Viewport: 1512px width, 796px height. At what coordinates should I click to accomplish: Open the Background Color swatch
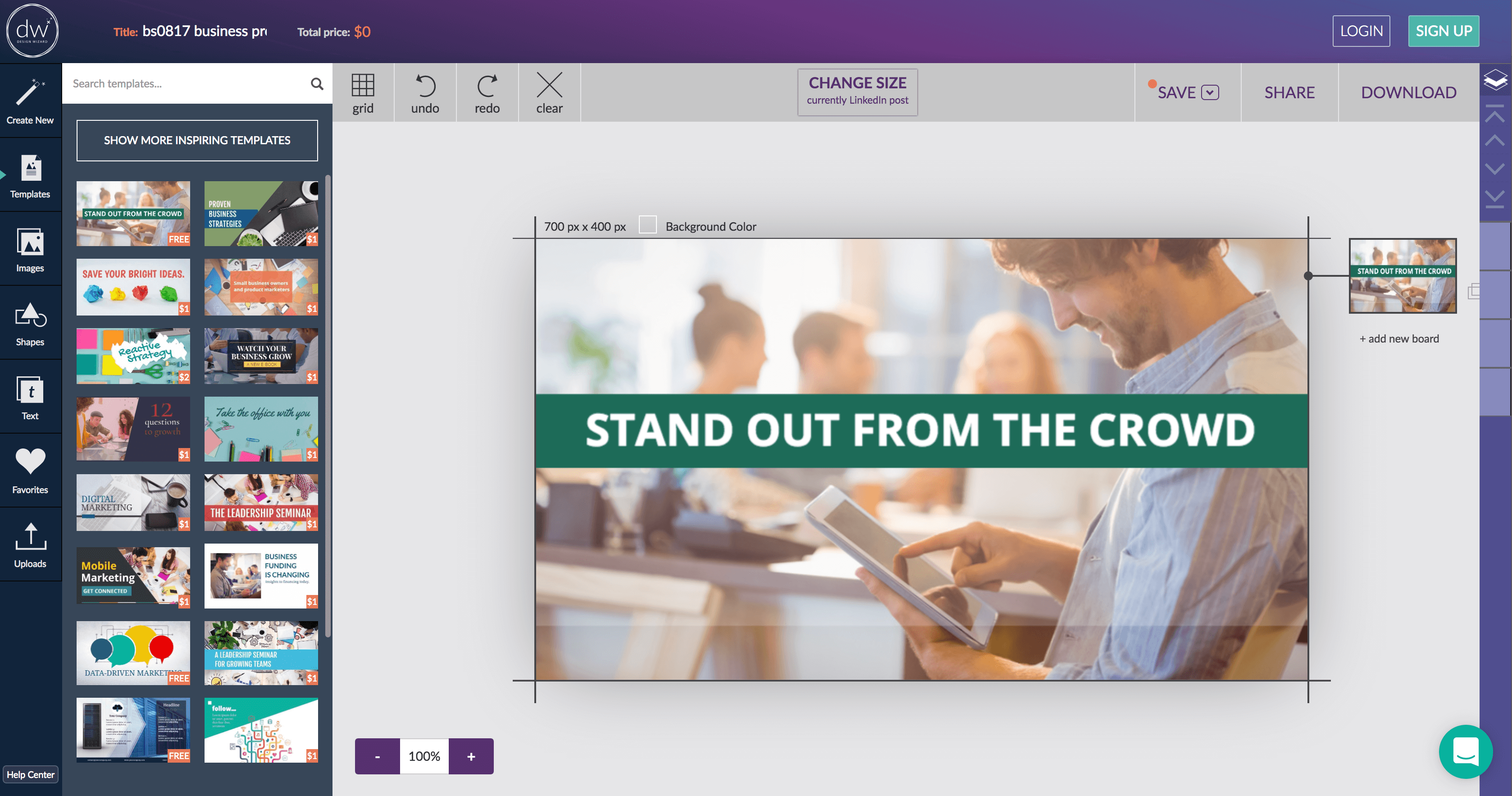(x=647, y=225)
